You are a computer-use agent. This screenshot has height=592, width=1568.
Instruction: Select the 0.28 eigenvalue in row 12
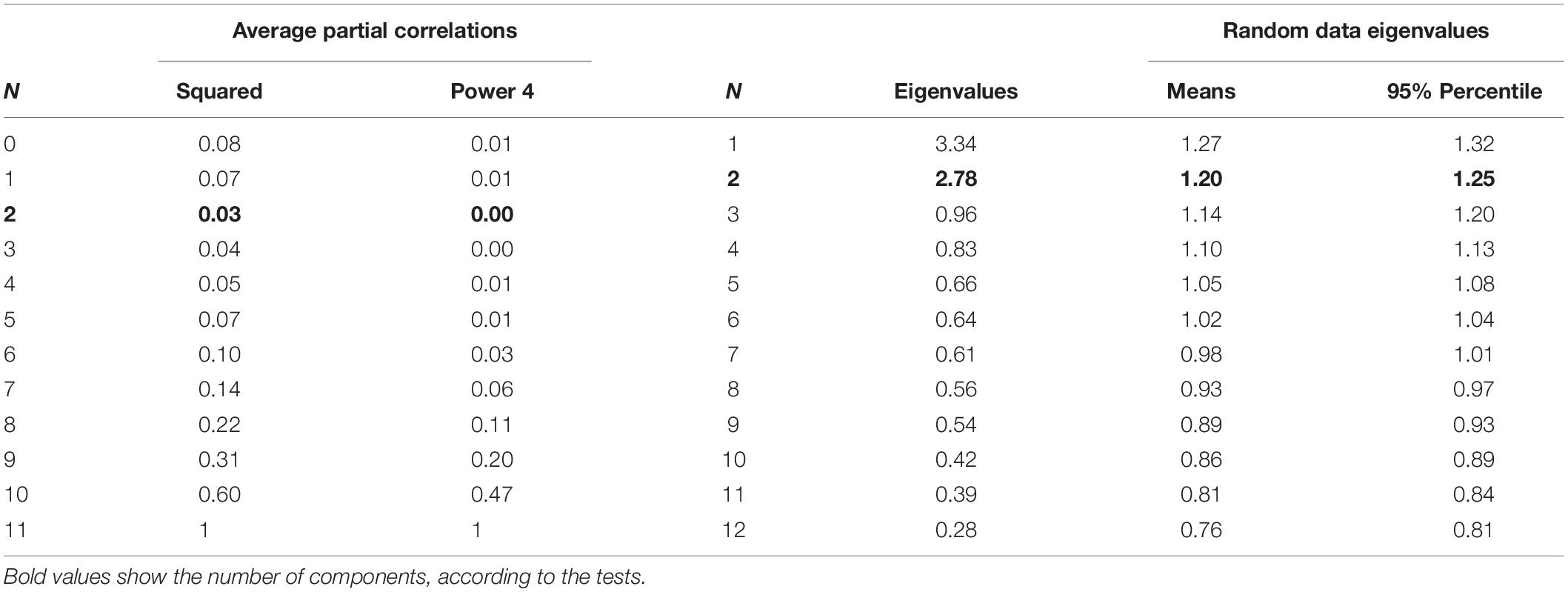point(955,530)
